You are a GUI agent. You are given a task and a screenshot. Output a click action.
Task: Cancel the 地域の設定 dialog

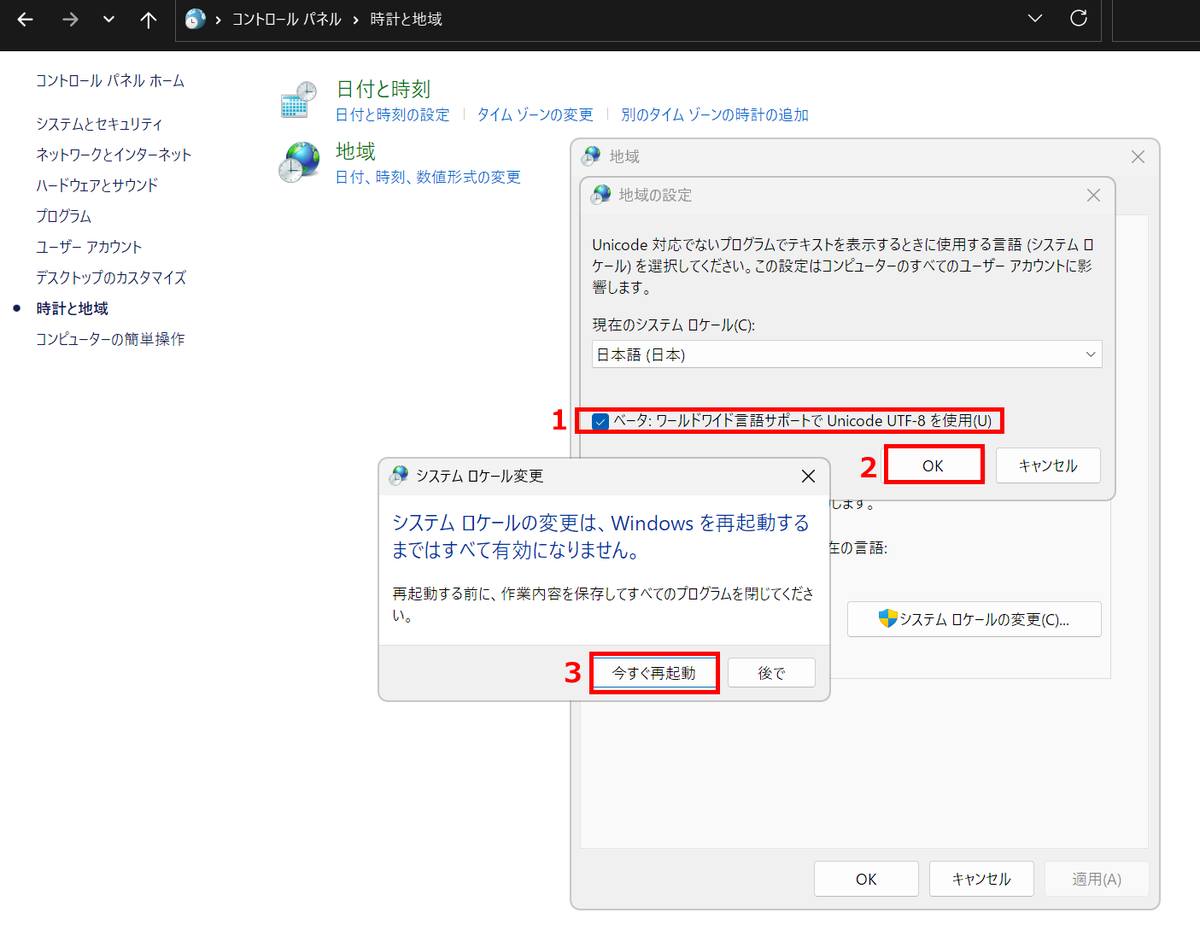(x=1048, y=465)
